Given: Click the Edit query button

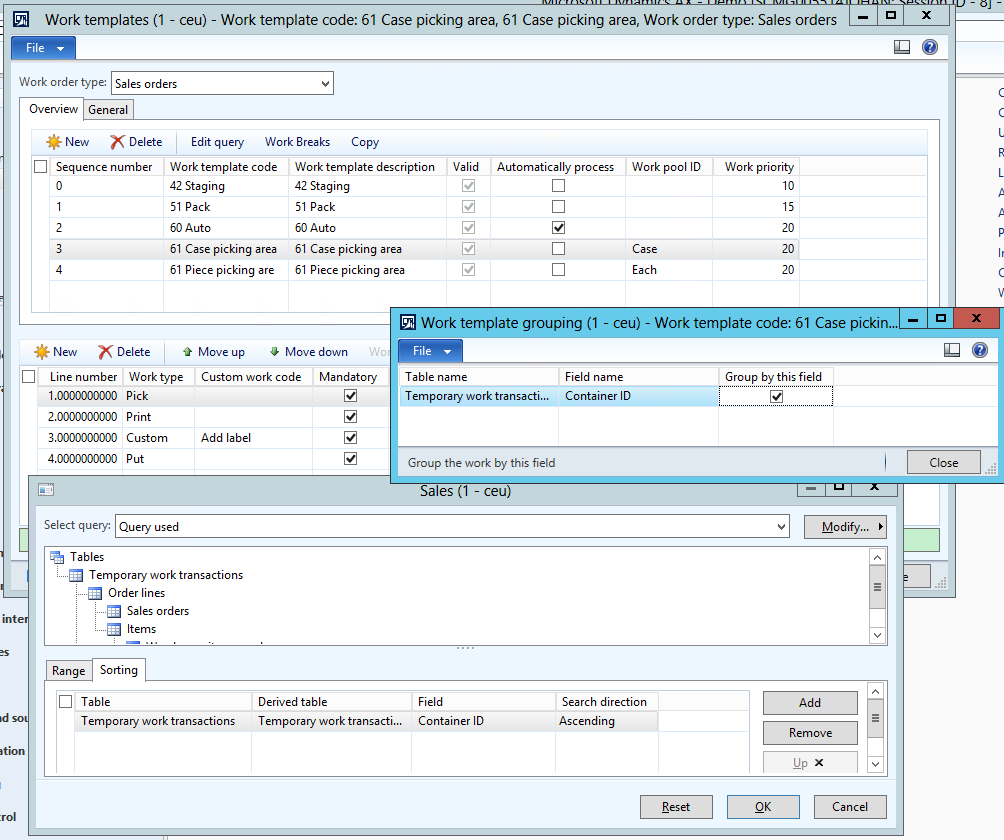Looking at the screenshot, I should [217, 142].
